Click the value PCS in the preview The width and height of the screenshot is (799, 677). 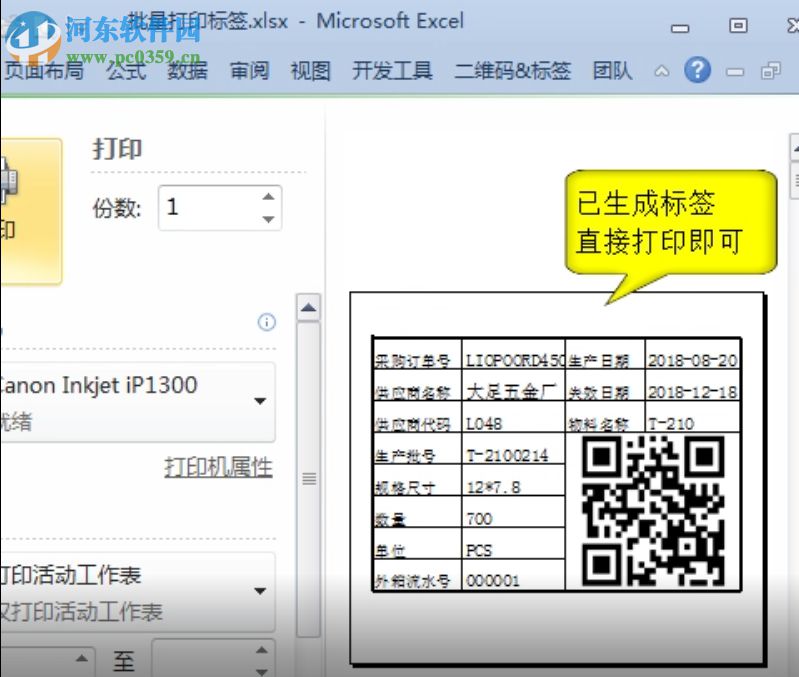(x=479, y=550)
